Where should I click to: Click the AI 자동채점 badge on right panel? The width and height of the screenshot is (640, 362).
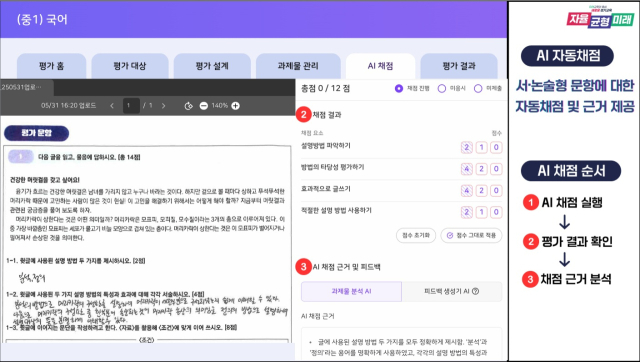(x=567, y=56)
